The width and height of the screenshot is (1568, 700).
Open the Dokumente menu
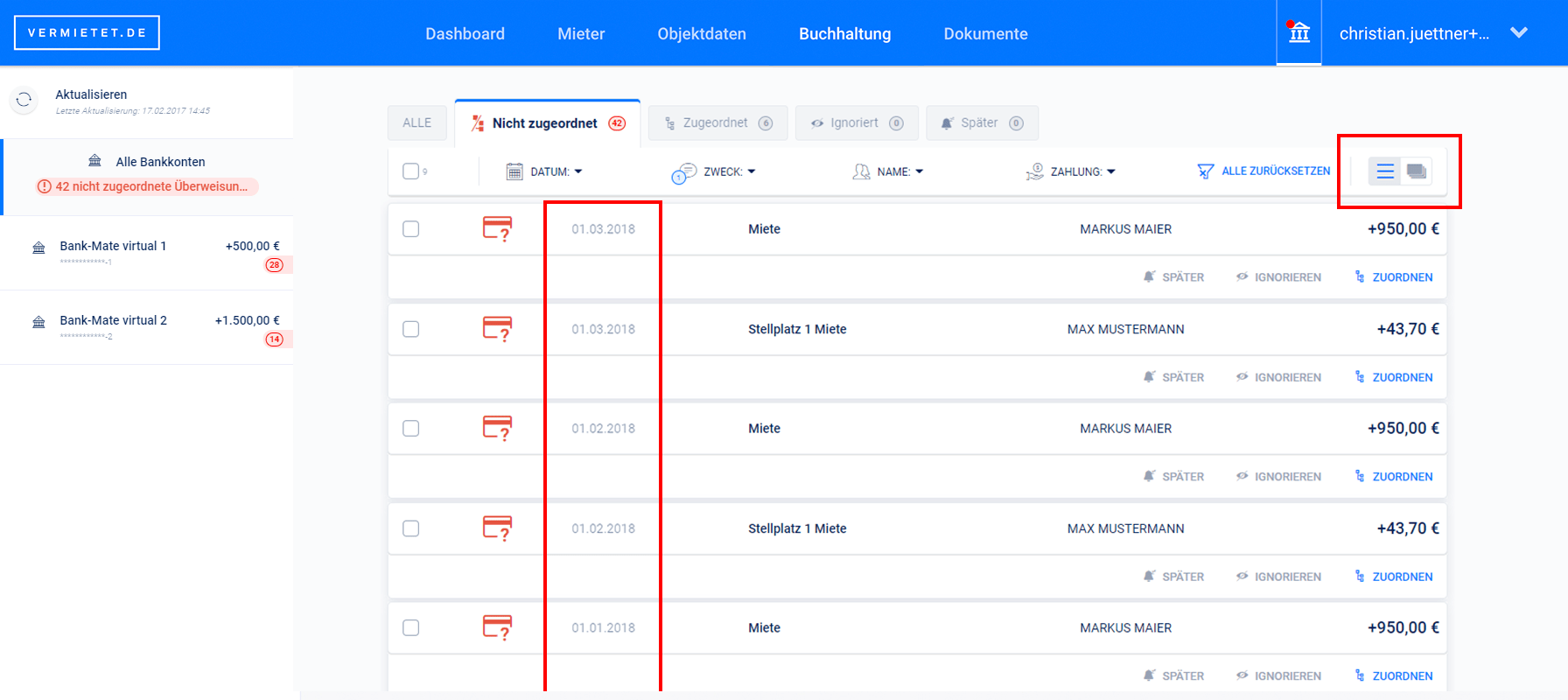[985, 33]
